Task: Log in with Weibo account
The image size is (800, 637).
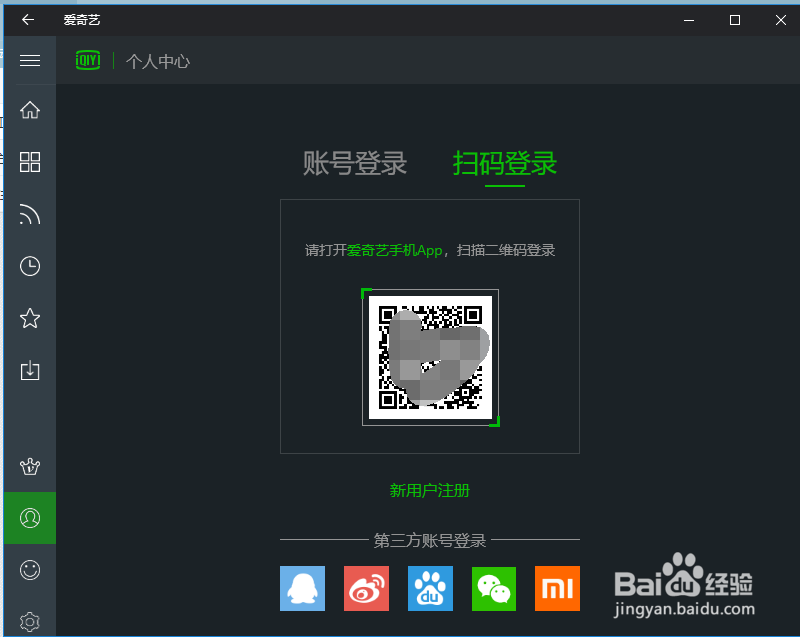Action: [x=366, y=588]
